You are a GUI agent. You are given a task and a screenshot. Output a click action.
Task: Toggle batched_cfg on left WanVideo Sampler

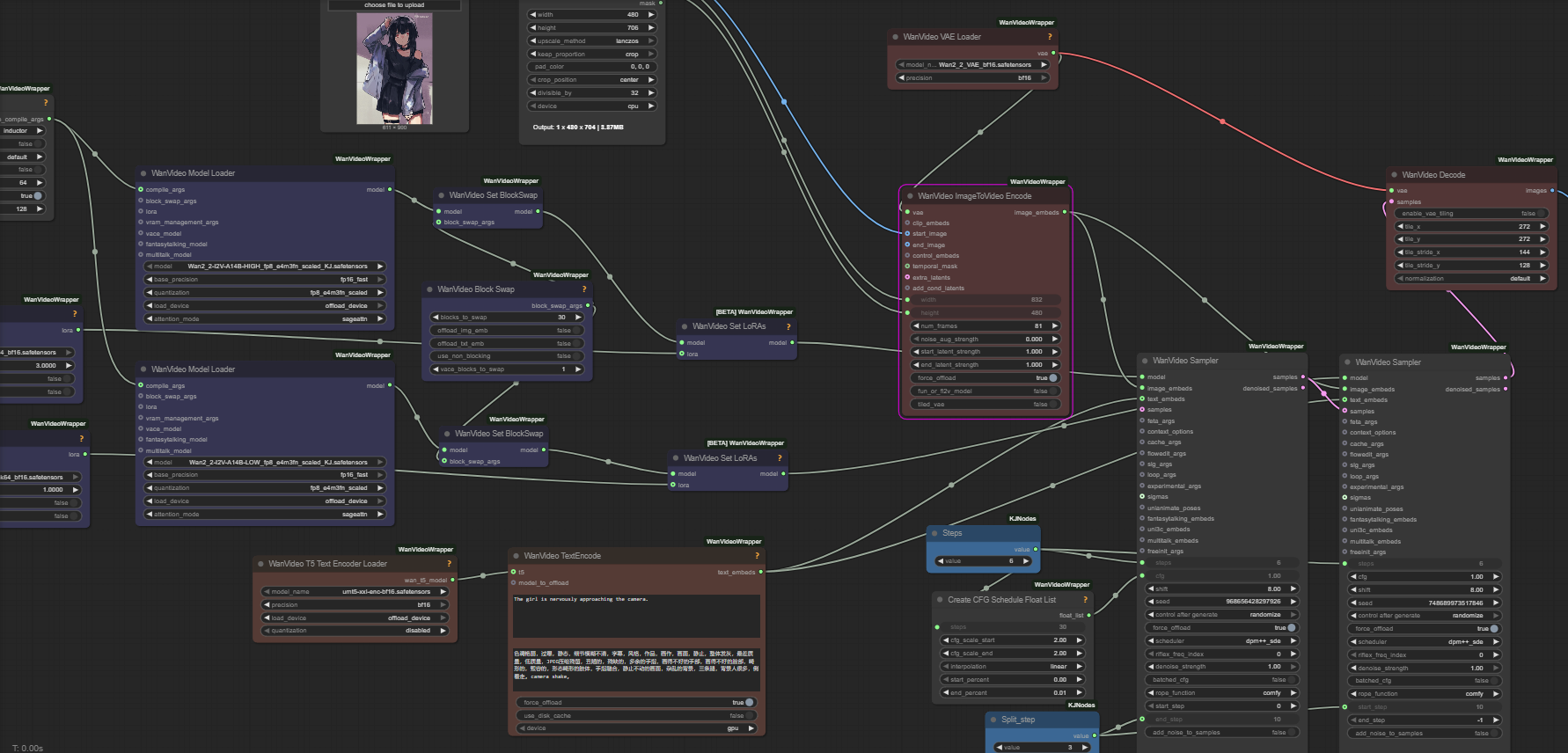(1223, 680)
